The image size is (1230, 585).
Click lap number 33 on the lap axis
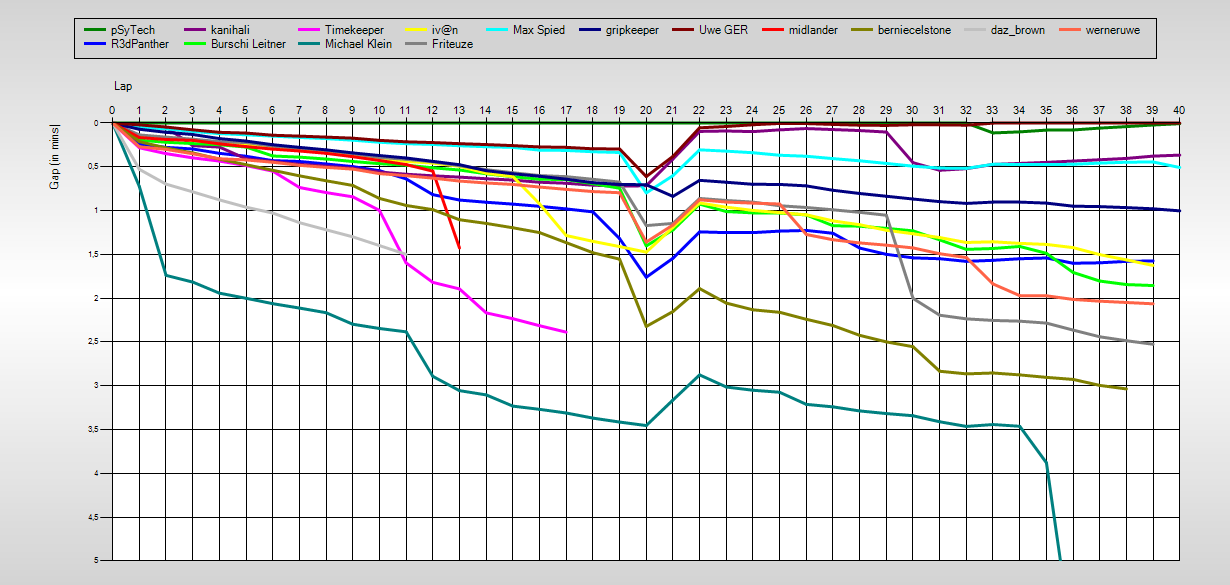point(993,111)
